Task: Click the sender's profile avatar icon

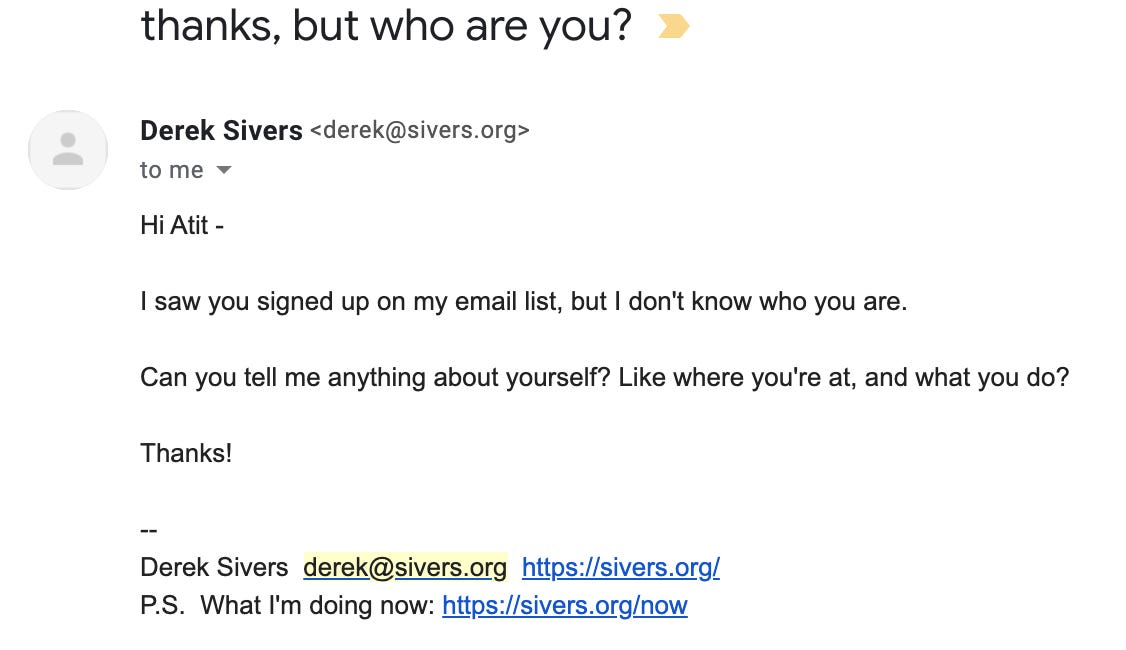Action: (x=68, y=150)
